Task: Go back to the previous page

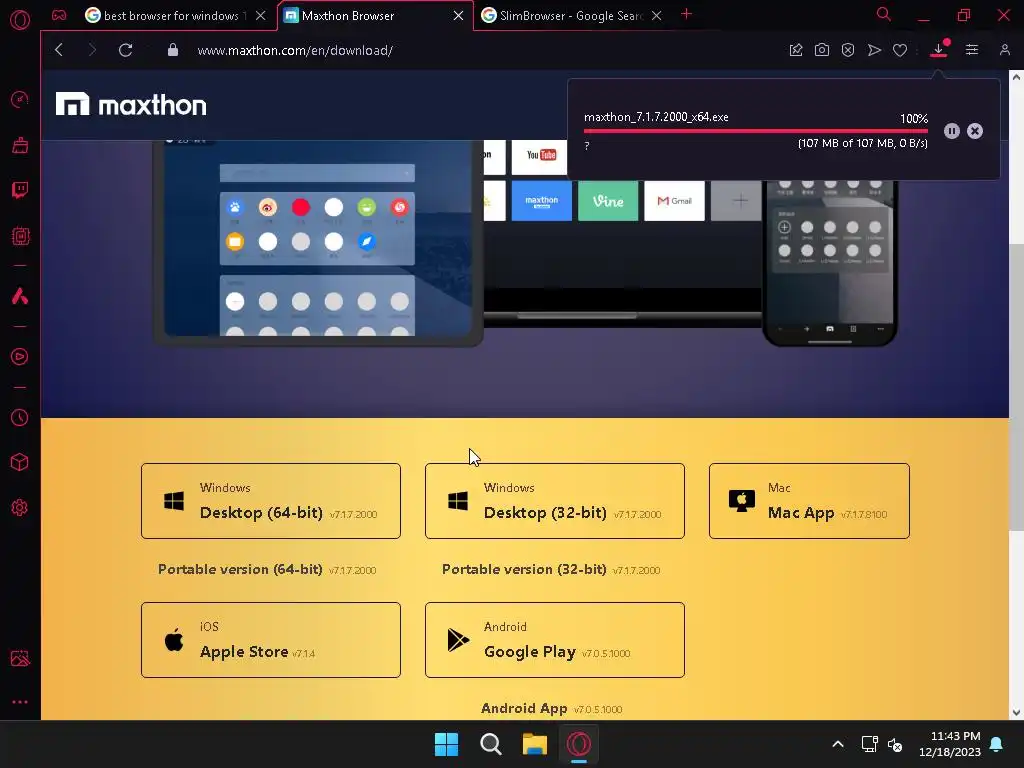Action: coord(59,50)
